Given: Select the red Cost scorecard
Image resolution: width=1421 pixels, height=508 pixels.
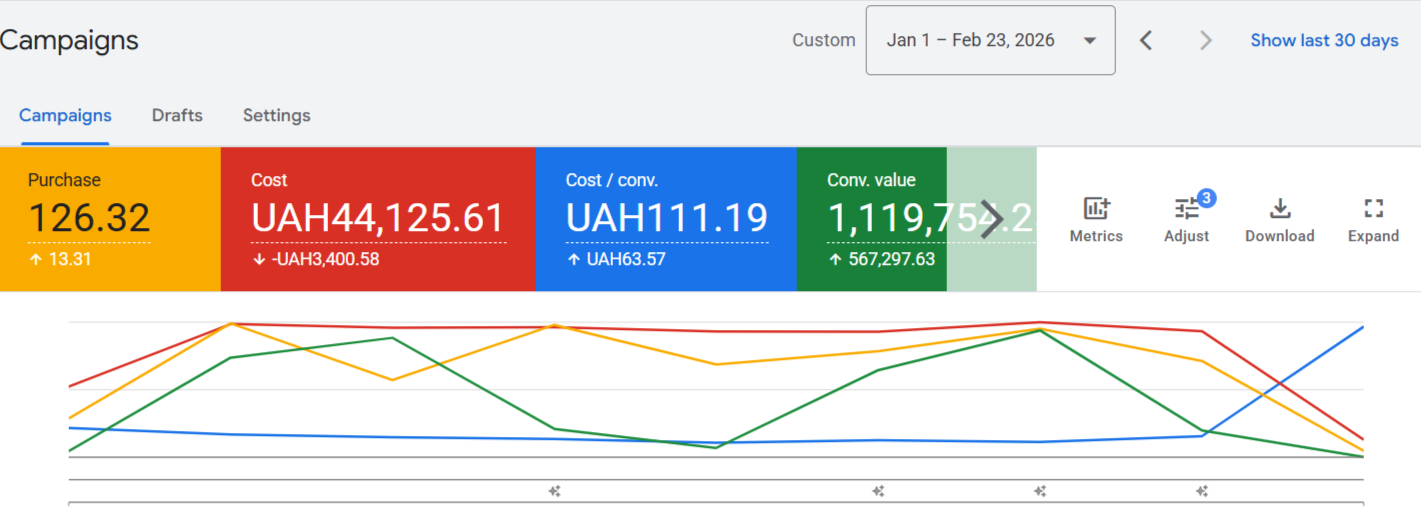Looking at the screenshot, I should pos(377,219).
